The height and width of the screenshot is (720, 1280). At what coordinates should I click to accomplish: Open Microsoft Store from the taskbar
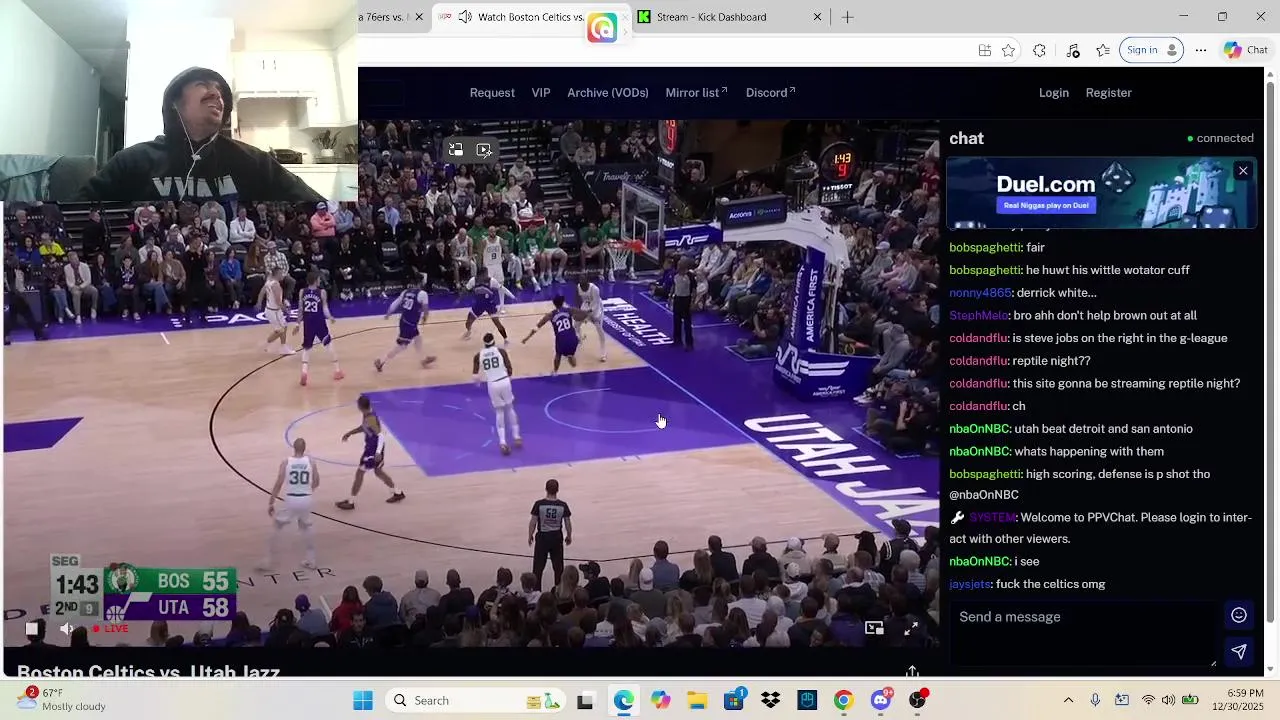[x=734, y=700]
